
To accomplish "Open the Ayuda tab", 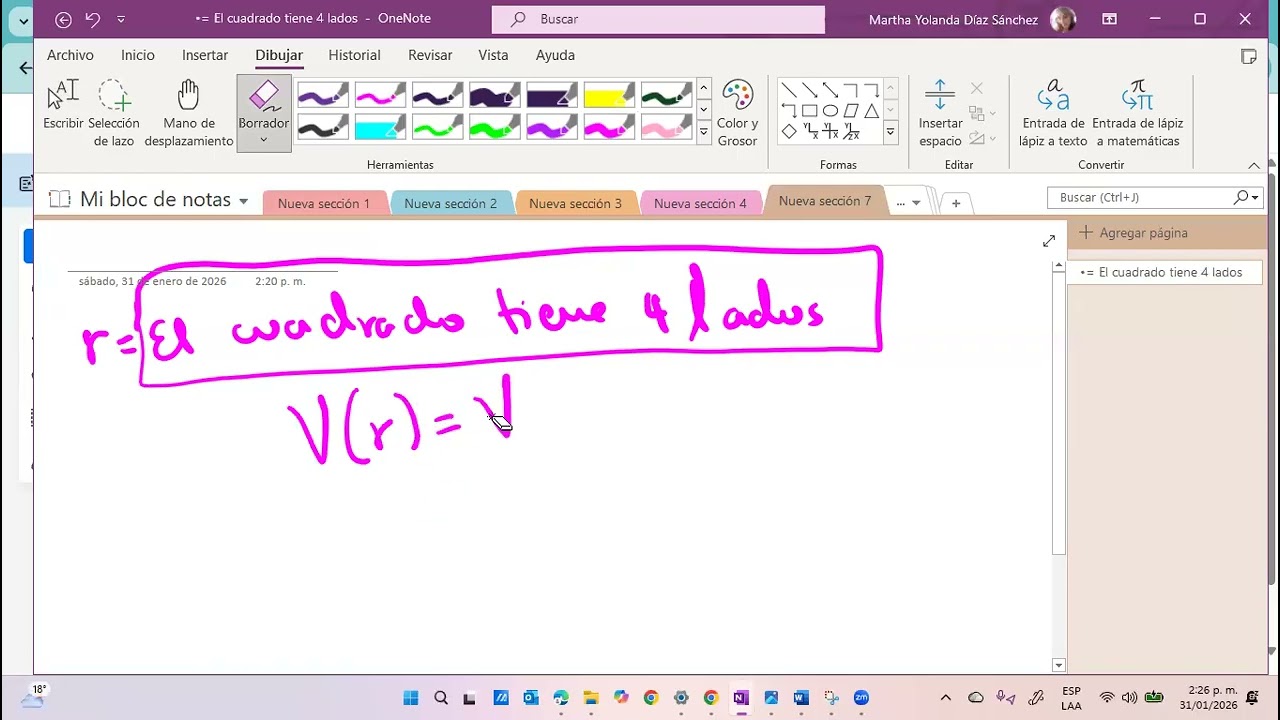I will (x=555, y=56).
